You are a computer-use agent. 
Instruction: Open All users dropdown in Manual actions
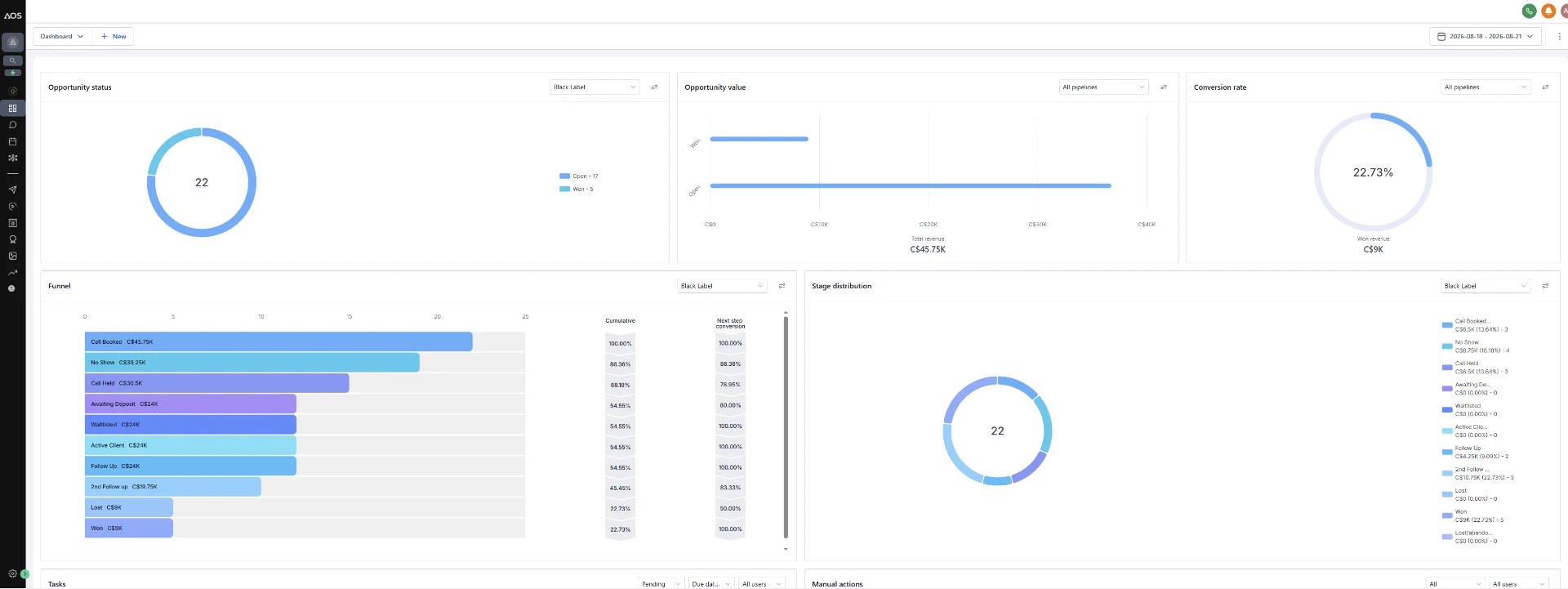pyautogui.click(x=1519, y=583)
